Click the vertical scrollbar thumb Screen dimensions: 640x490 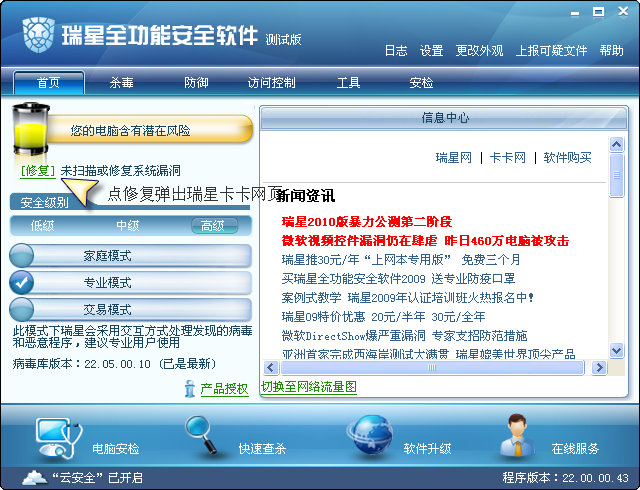coord(616,176)
